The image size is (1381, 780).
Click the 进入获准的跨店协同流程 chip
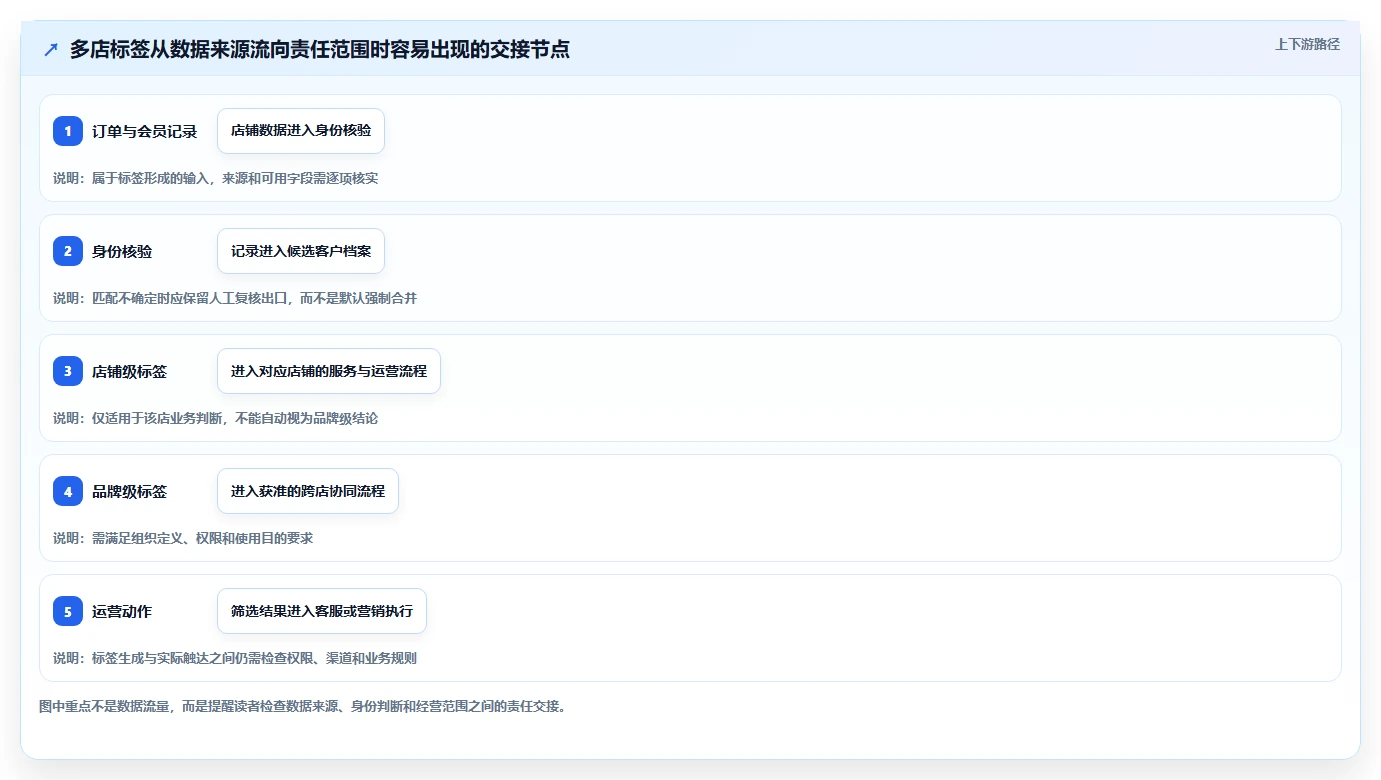308,491
